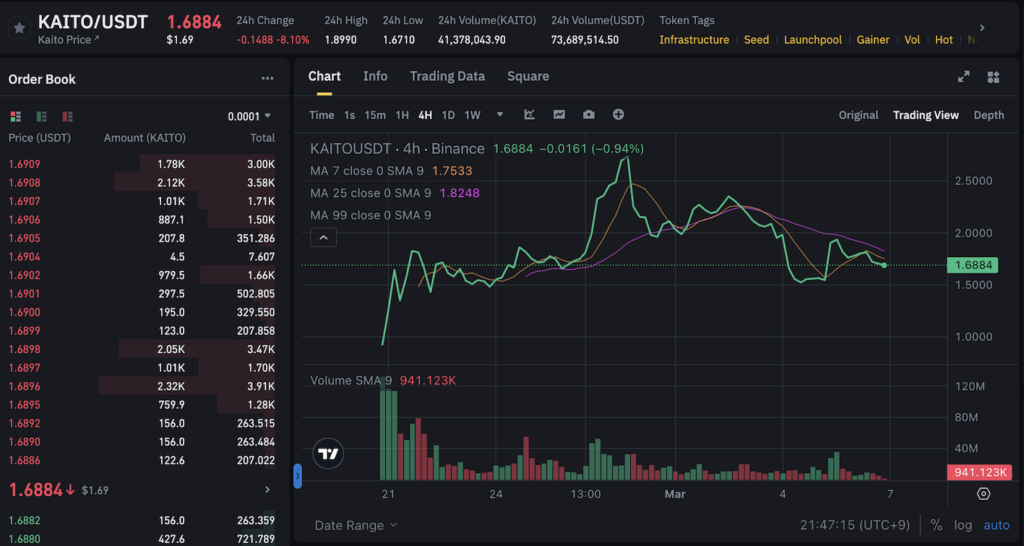The image size is (1024, 546).
Task: Select the sell order at price 1.6904
Action: (142, 257)
